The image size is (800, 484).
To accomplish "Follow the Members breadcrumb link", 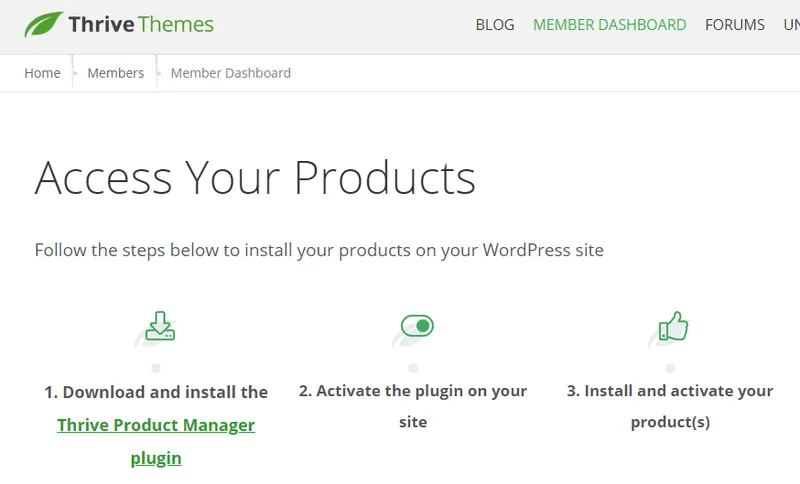I will (x=116, y=73).
